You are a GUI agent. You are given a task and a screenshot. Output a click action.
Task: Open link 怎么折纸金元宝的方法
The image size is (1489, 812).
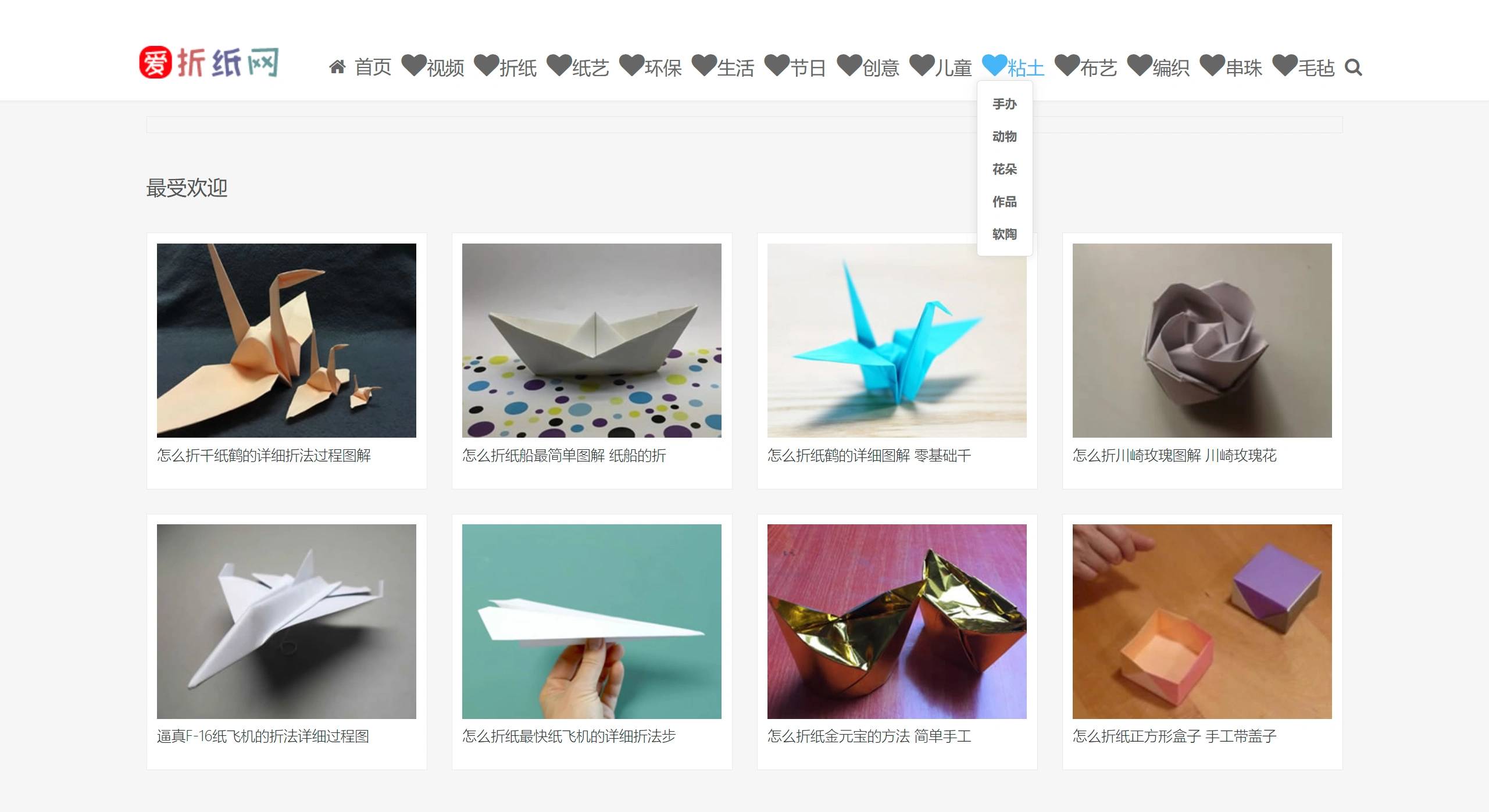[x=839, y=736]
